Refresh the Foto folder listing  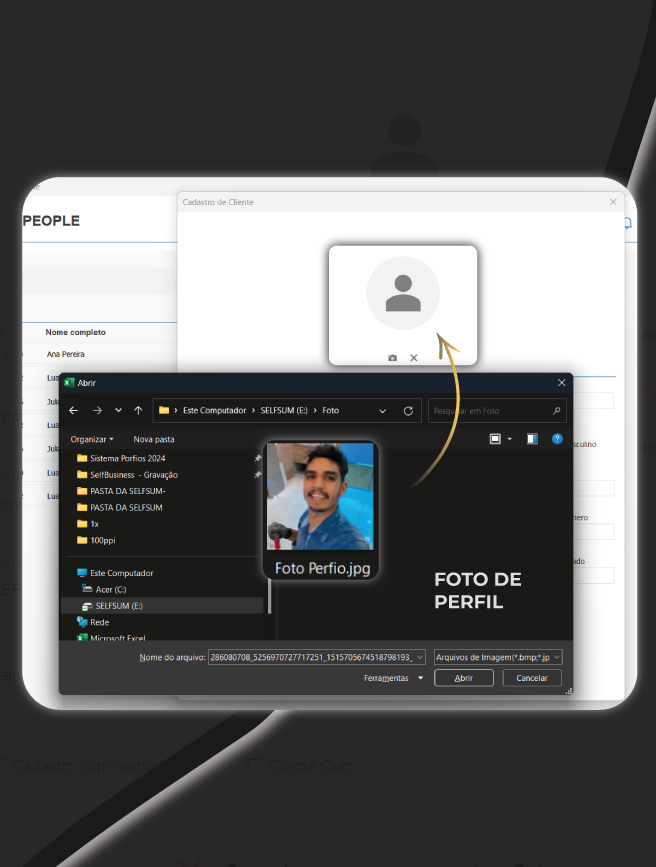(x=408, y=411)
